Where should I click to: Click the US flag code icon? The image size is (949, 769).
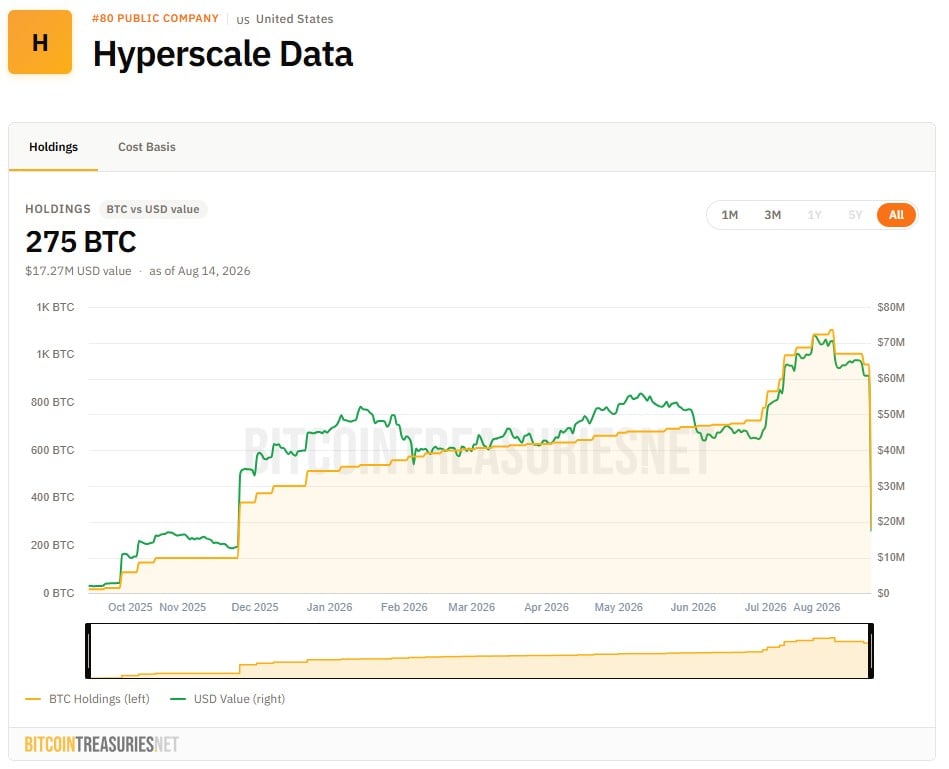pos(243,20)
